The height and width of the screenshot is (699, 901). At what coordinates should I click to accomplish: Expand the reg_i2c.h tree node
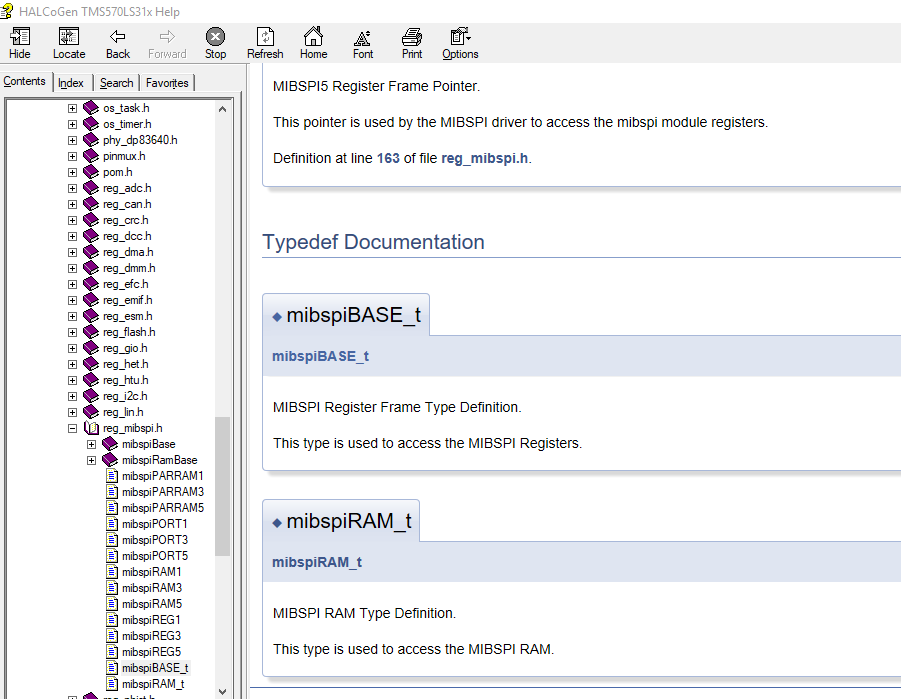pos(72,396)
